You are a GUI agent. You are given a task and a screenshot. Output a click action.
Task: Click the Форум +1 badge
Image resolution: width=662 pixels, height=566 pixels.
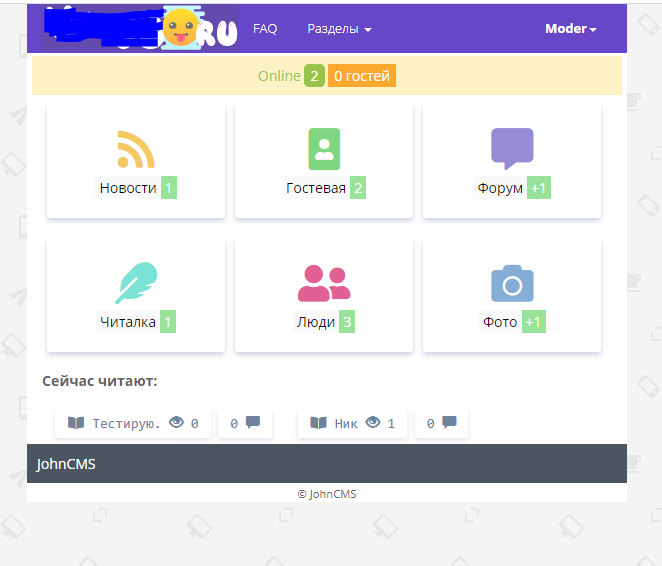538,188
